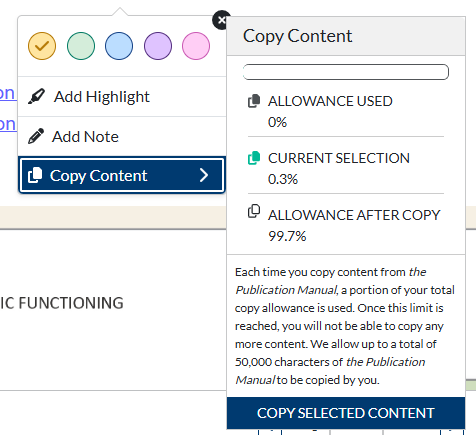Close the highlight popup with X
Screen dimensions: 476x436
(x=221, y=20)
